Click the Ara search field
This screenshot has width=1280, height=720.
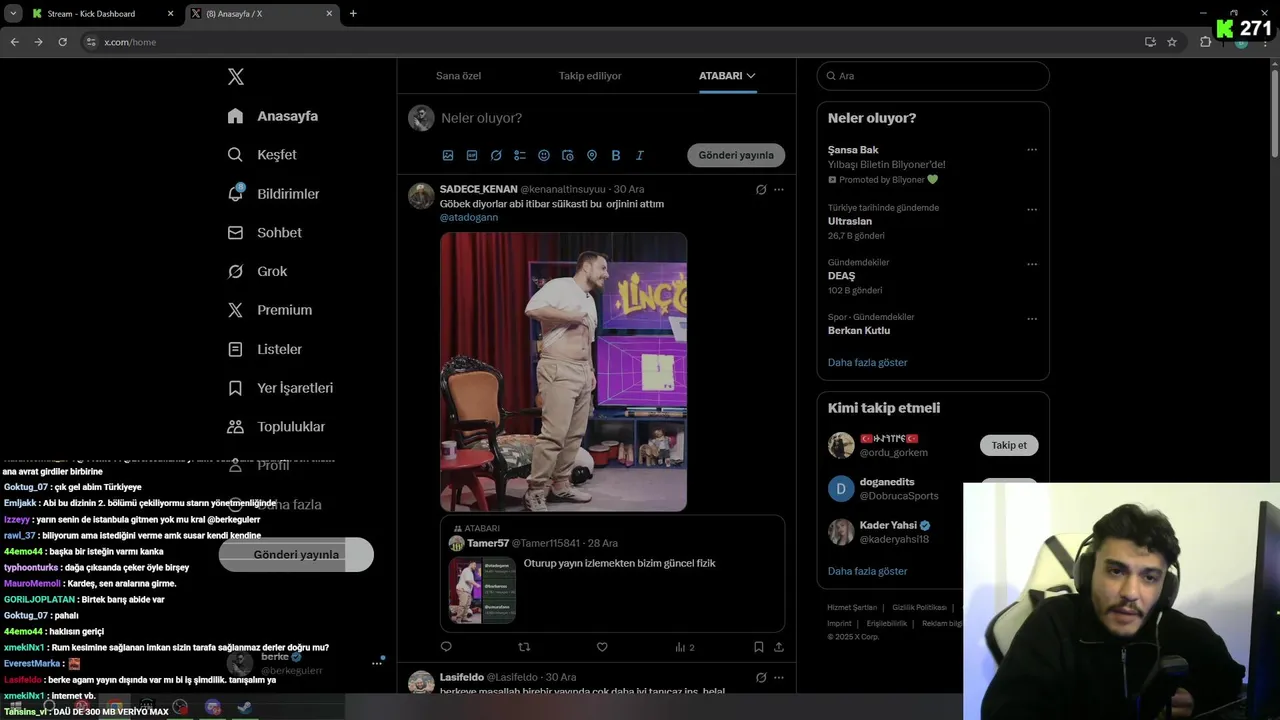(933, 76)
